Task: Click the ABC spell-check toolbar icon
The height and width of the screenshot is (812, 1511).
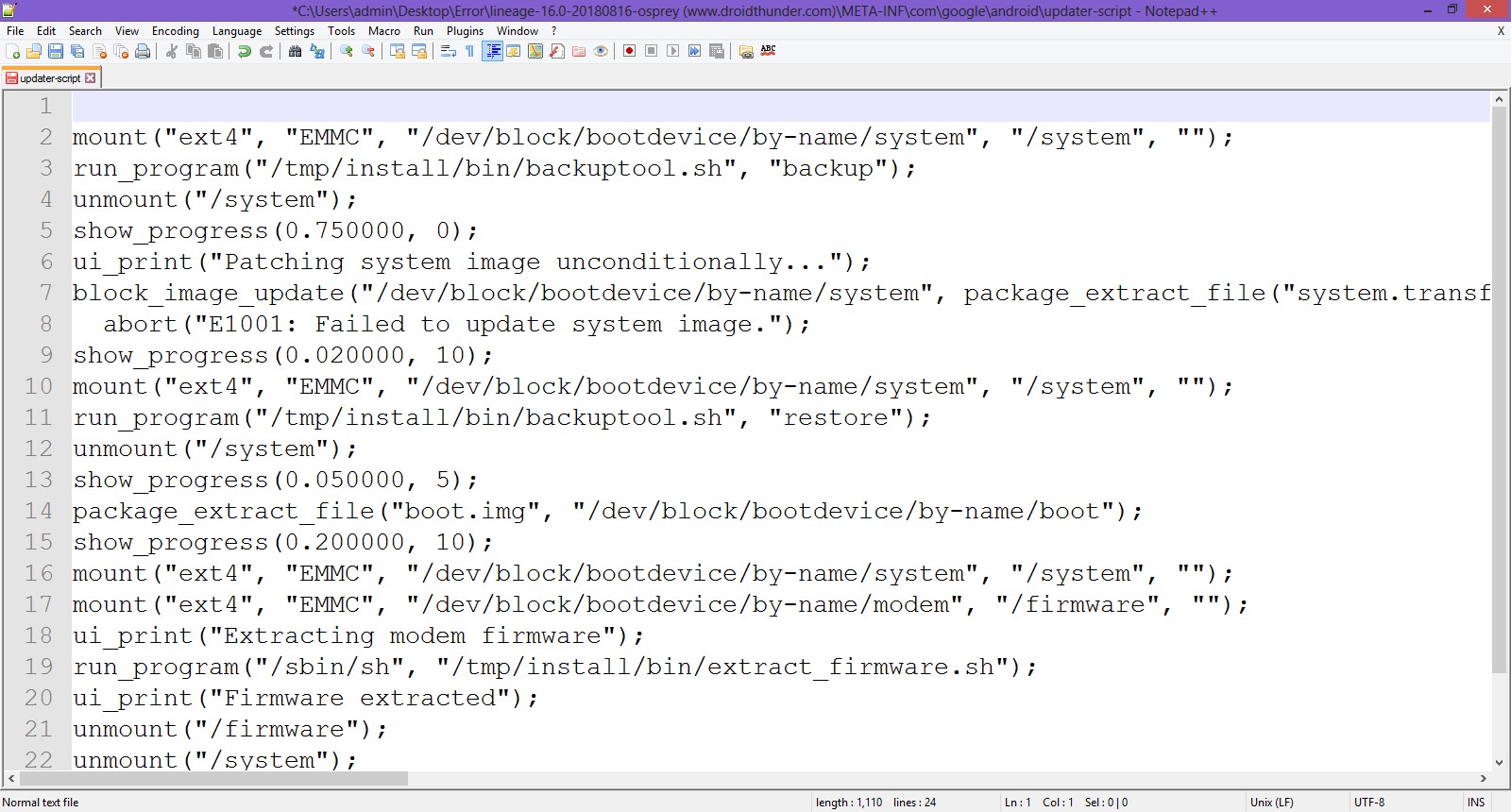Action: coord(768,51)
